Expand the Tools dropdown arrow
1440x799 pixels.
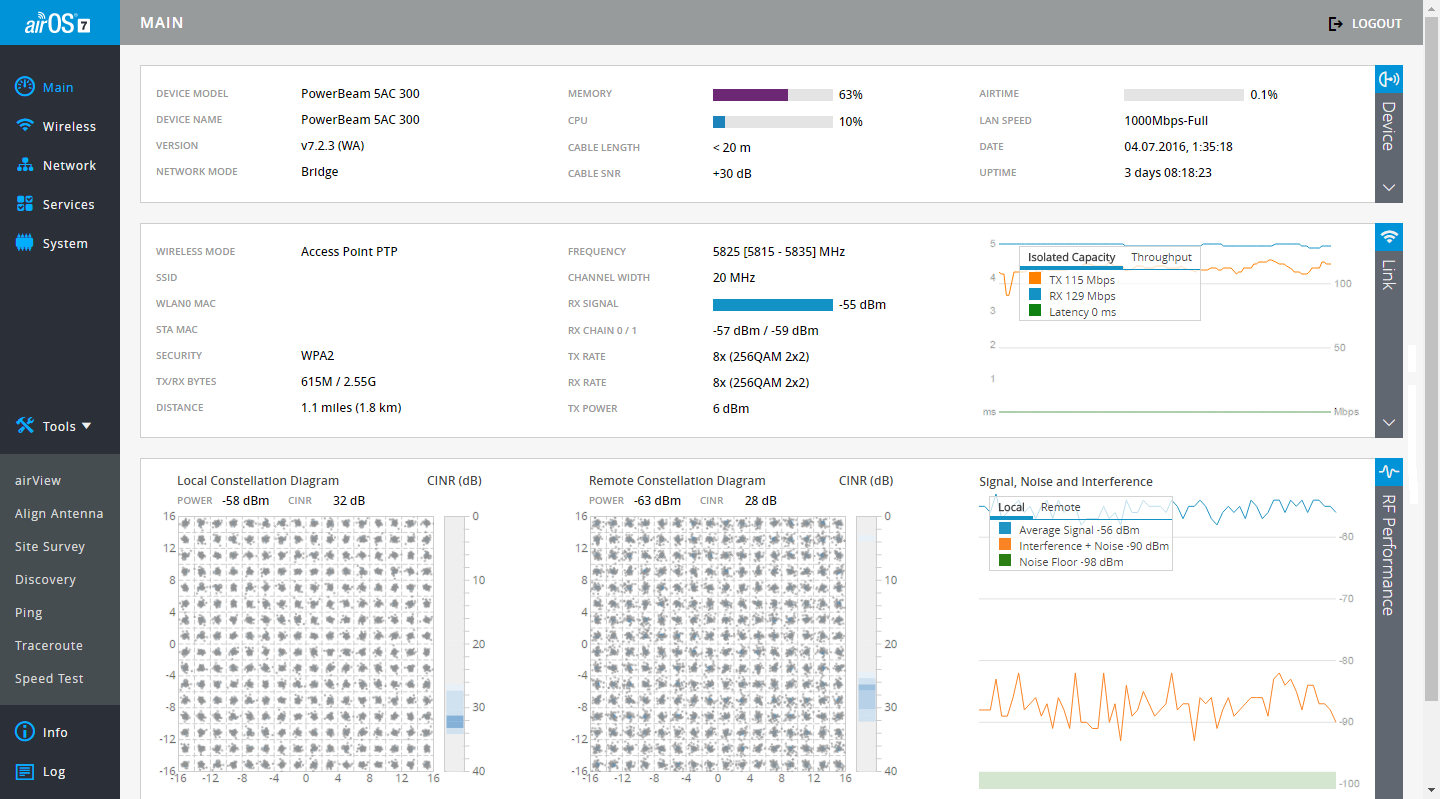(x=86, y=426)
